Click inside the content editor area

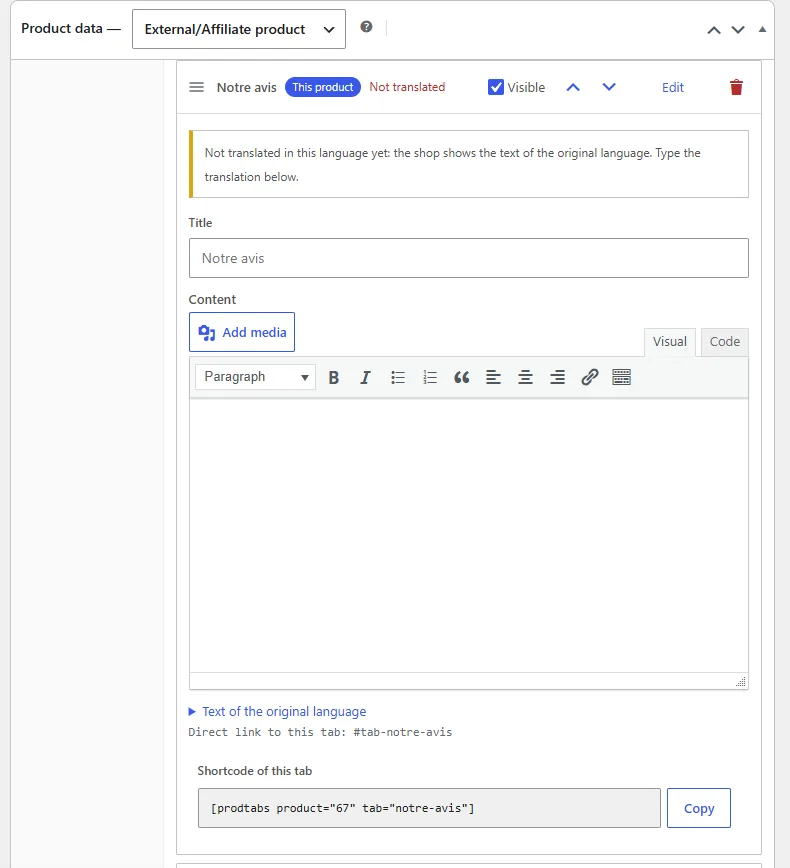tap(469, 535)
